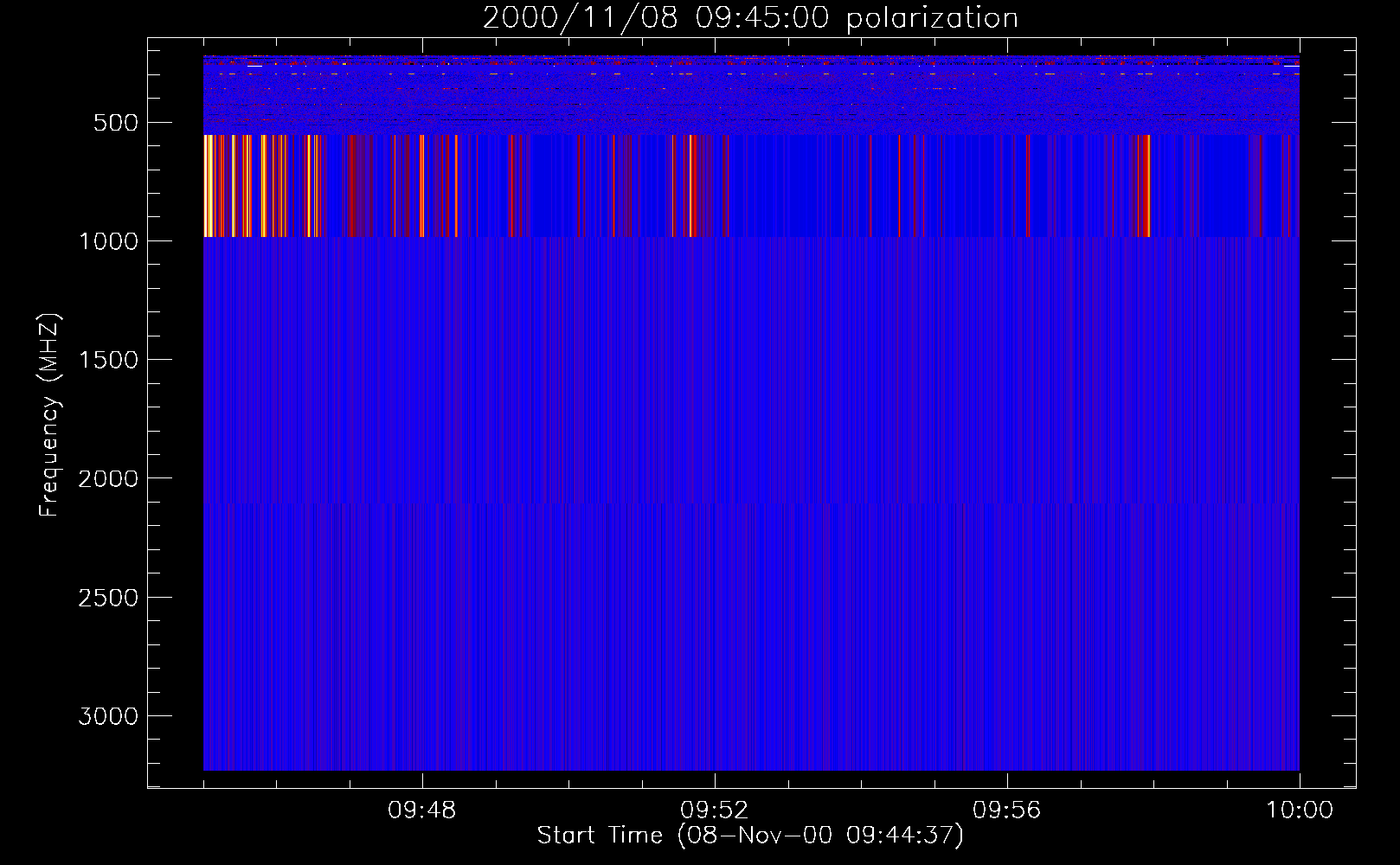Click the 09:52 time tick label
The width and height of the screenshot is (1400, 865).
tap(715, 811)
